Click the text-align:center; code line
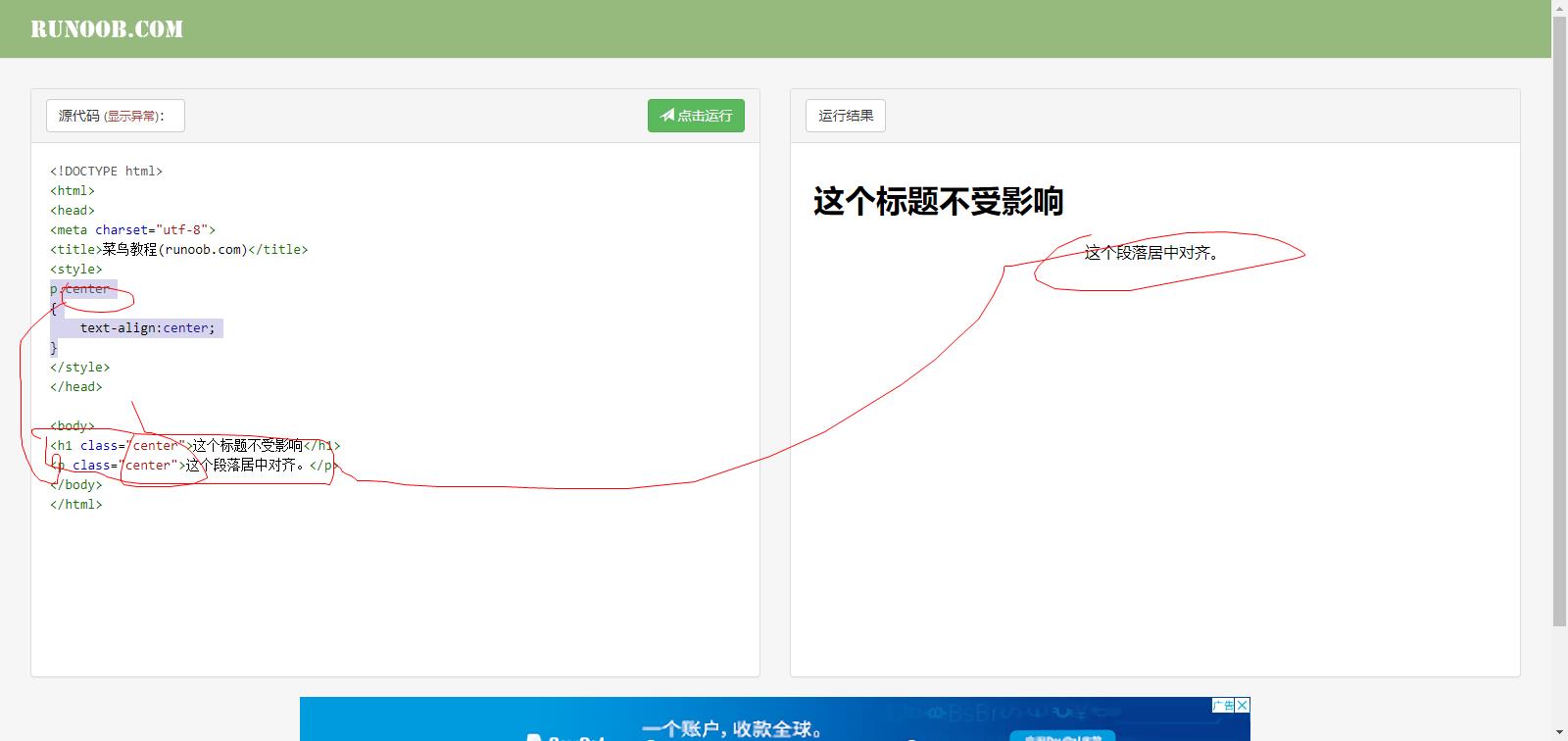 [x=147, y=327]
